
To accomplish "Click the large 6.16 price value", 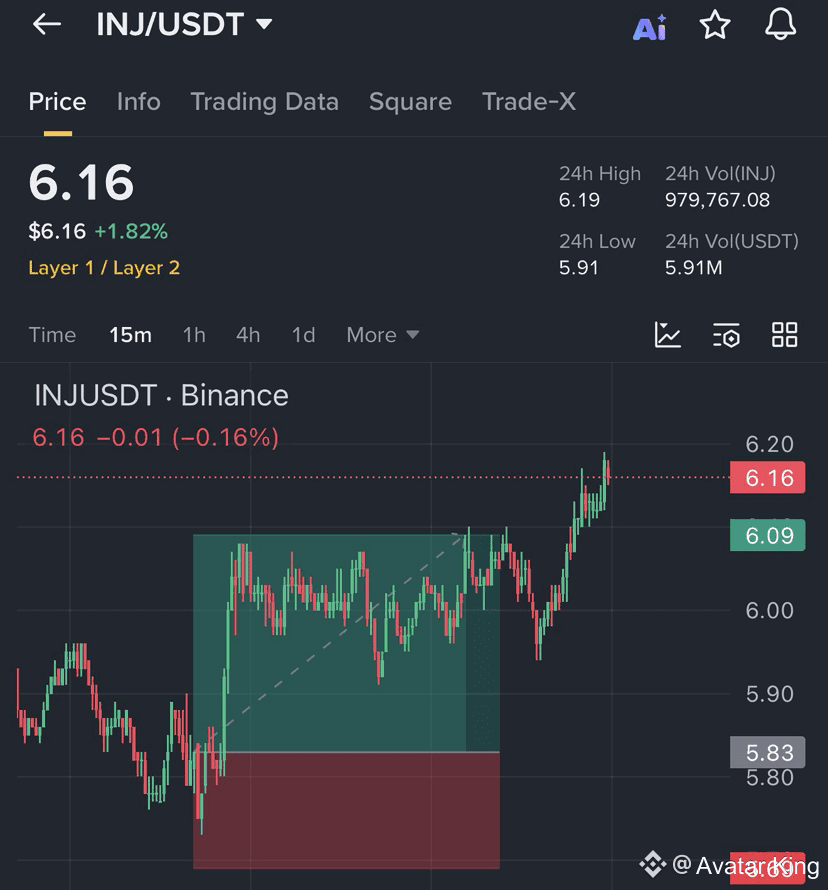I will click(x=82, y=183).
